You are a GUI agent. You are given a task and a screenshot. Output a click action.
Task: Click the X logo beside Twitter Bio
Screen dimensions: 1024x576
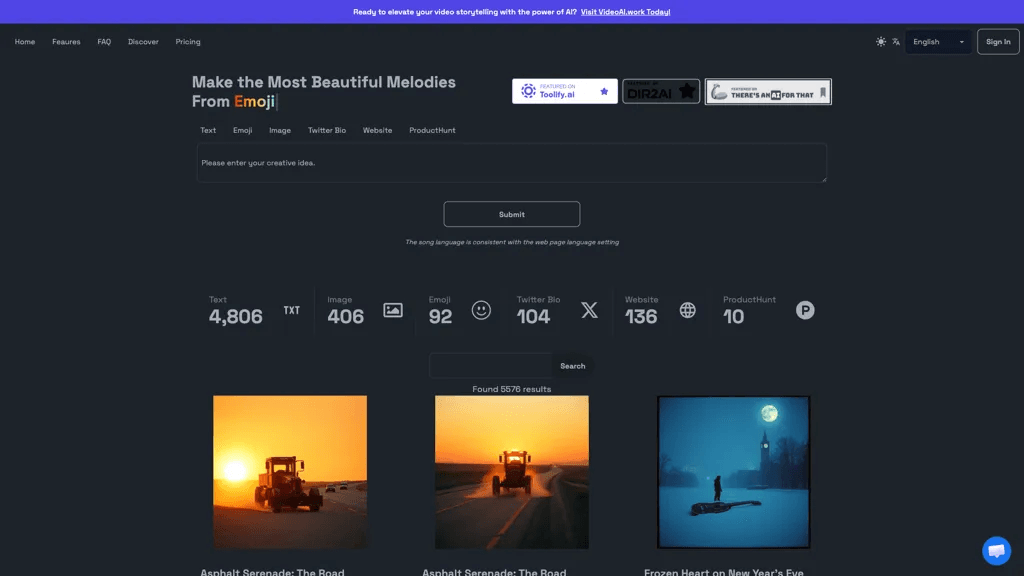(x=589, y=310)
